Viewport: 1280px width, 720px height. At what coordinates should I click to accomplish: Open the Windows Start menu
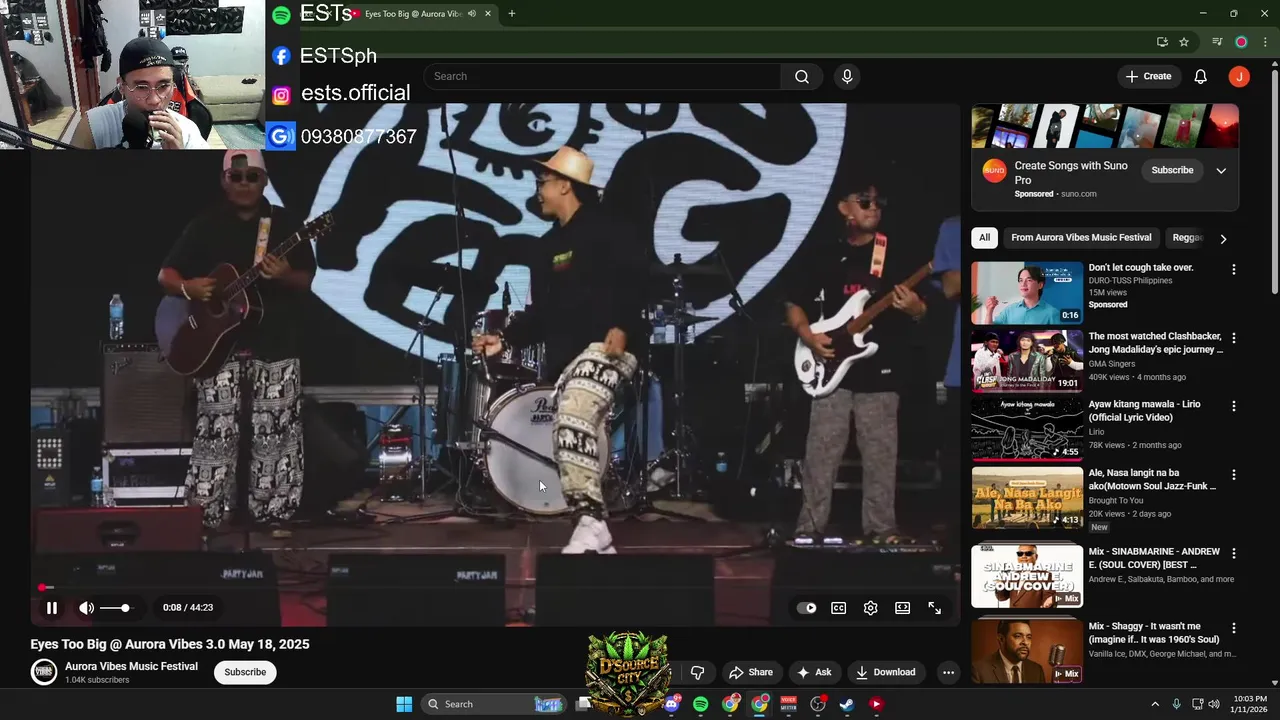pyautogui.click(x=404, y=704)
